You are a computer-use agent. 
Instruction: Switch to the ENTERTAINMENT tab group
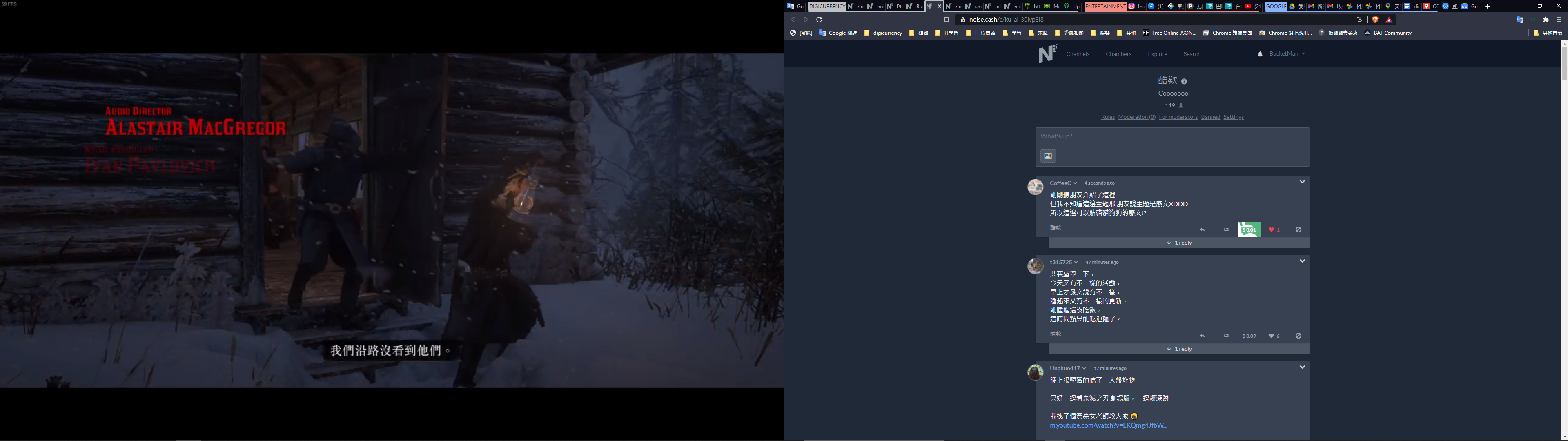(x=1105, y=6)
